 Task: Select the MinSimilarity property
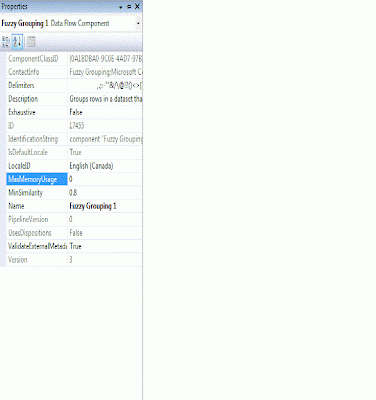[25, 193]
